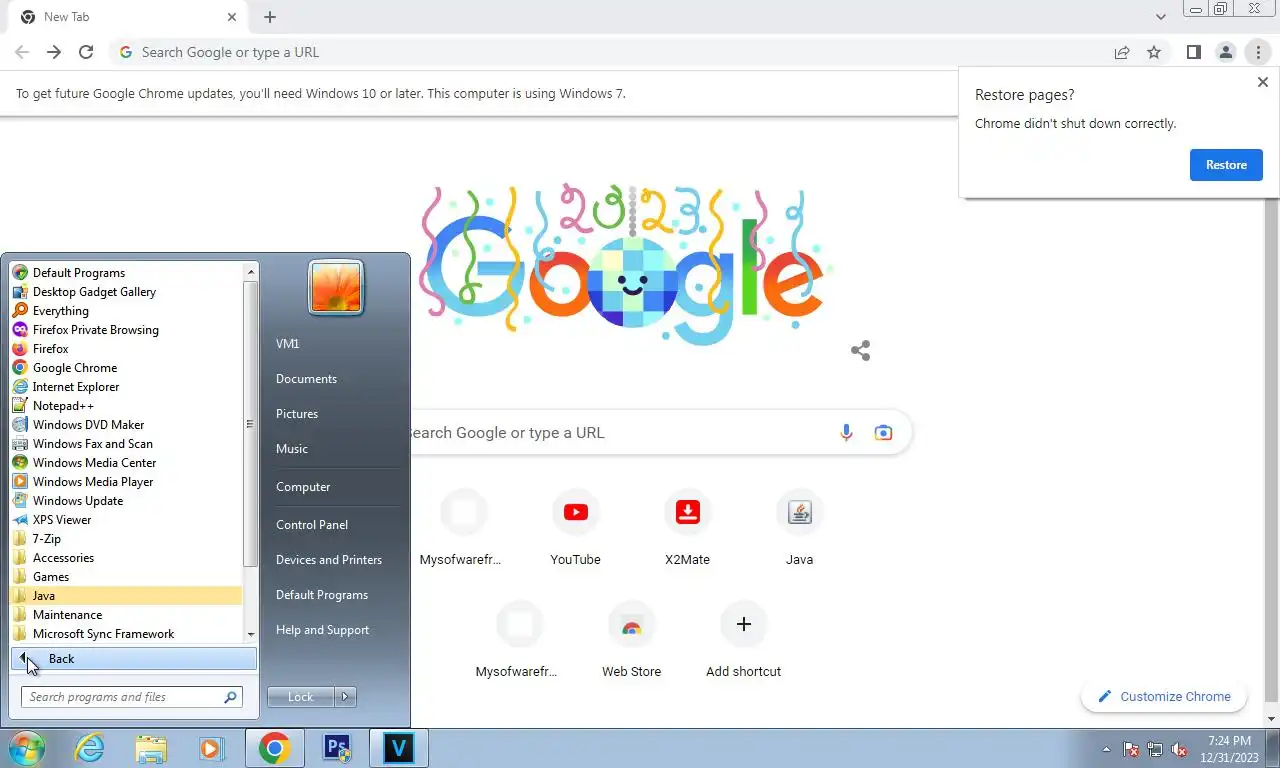Dismiss the Restore pages popup
Image resolution: width=1280 pixels, height=768 pixels.
tap(1262, 82)
